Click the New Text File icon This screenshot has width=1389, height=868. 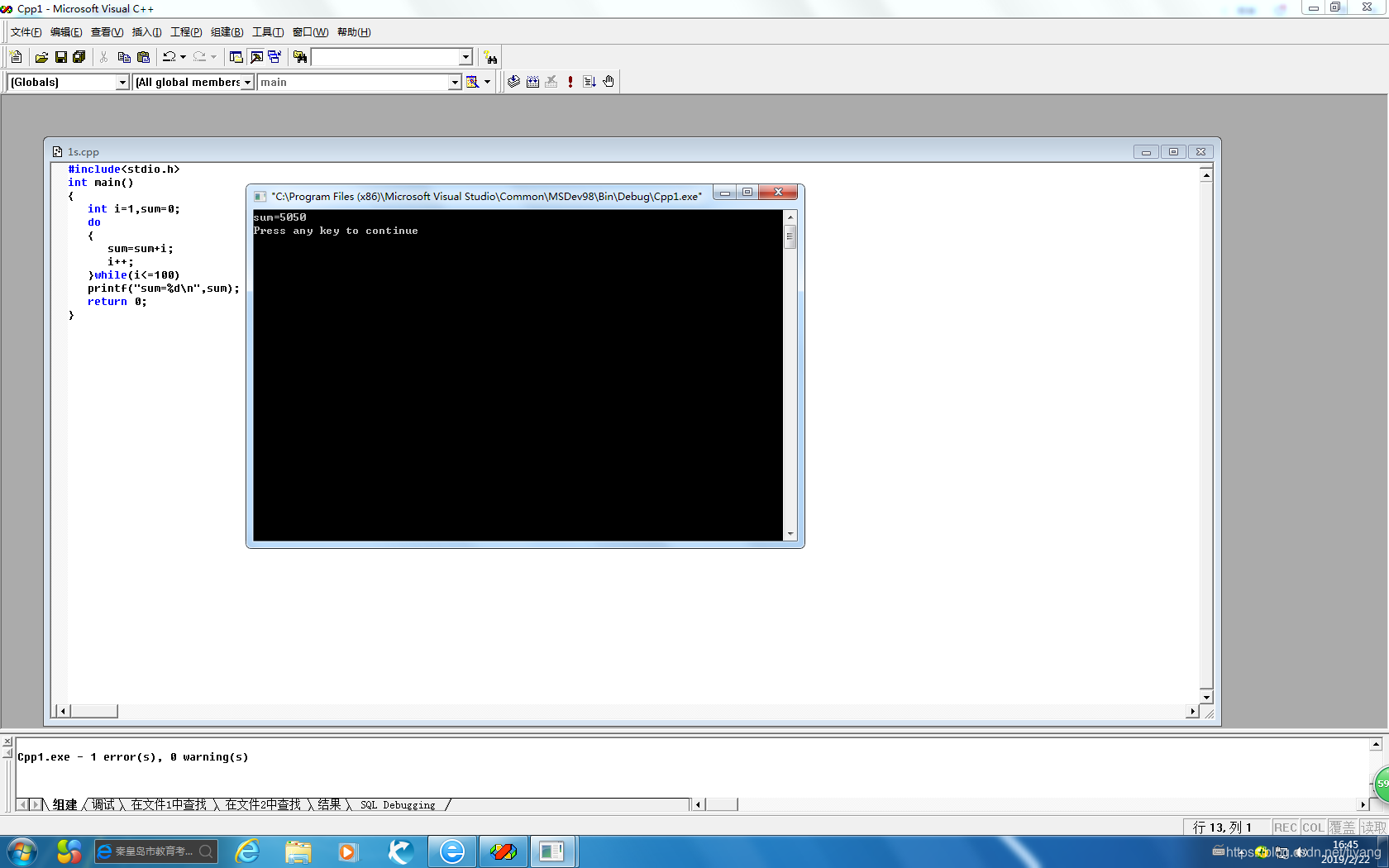[x=16, y=57]
